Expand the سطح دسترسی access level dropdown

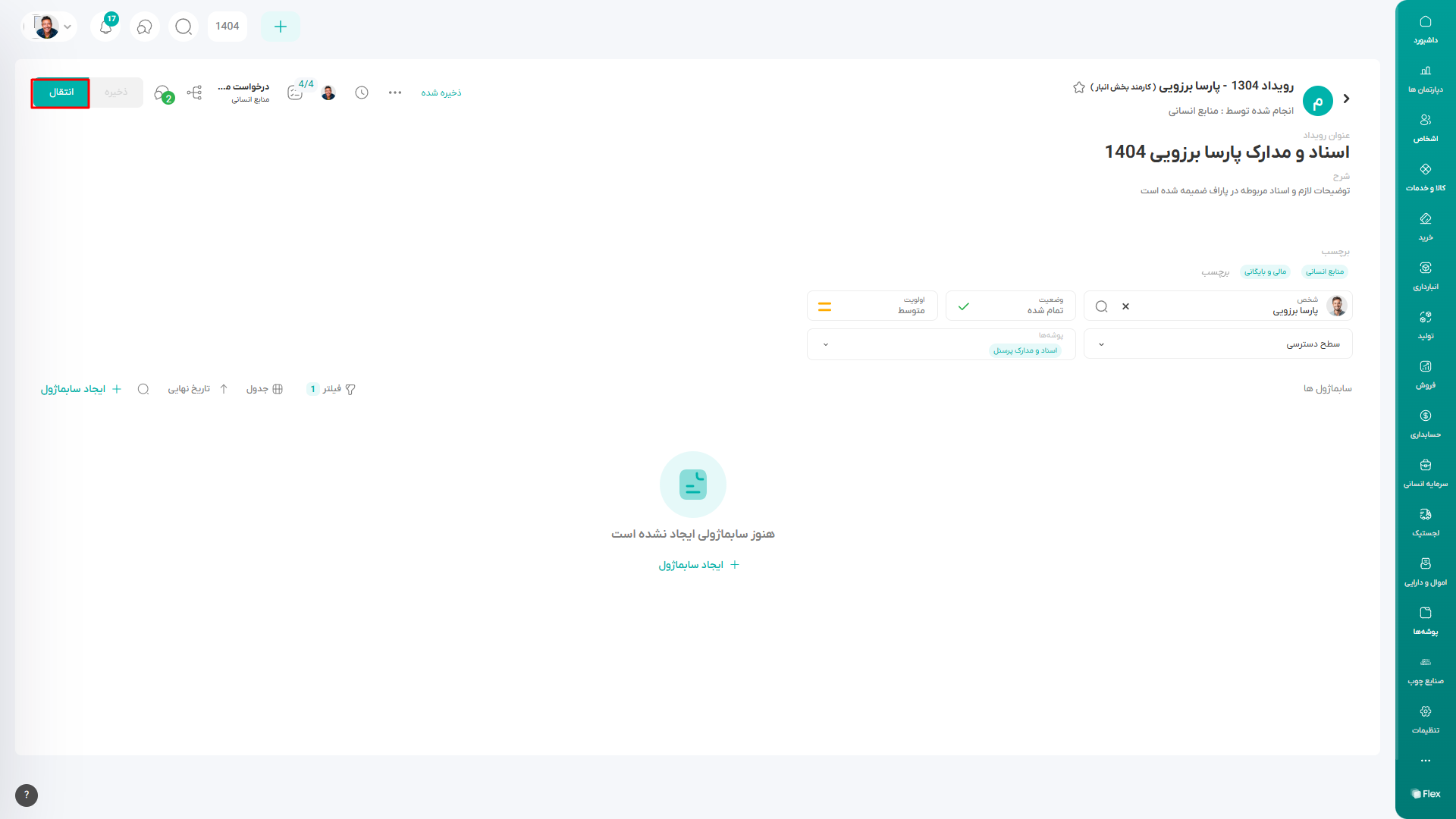[1218, 344]
